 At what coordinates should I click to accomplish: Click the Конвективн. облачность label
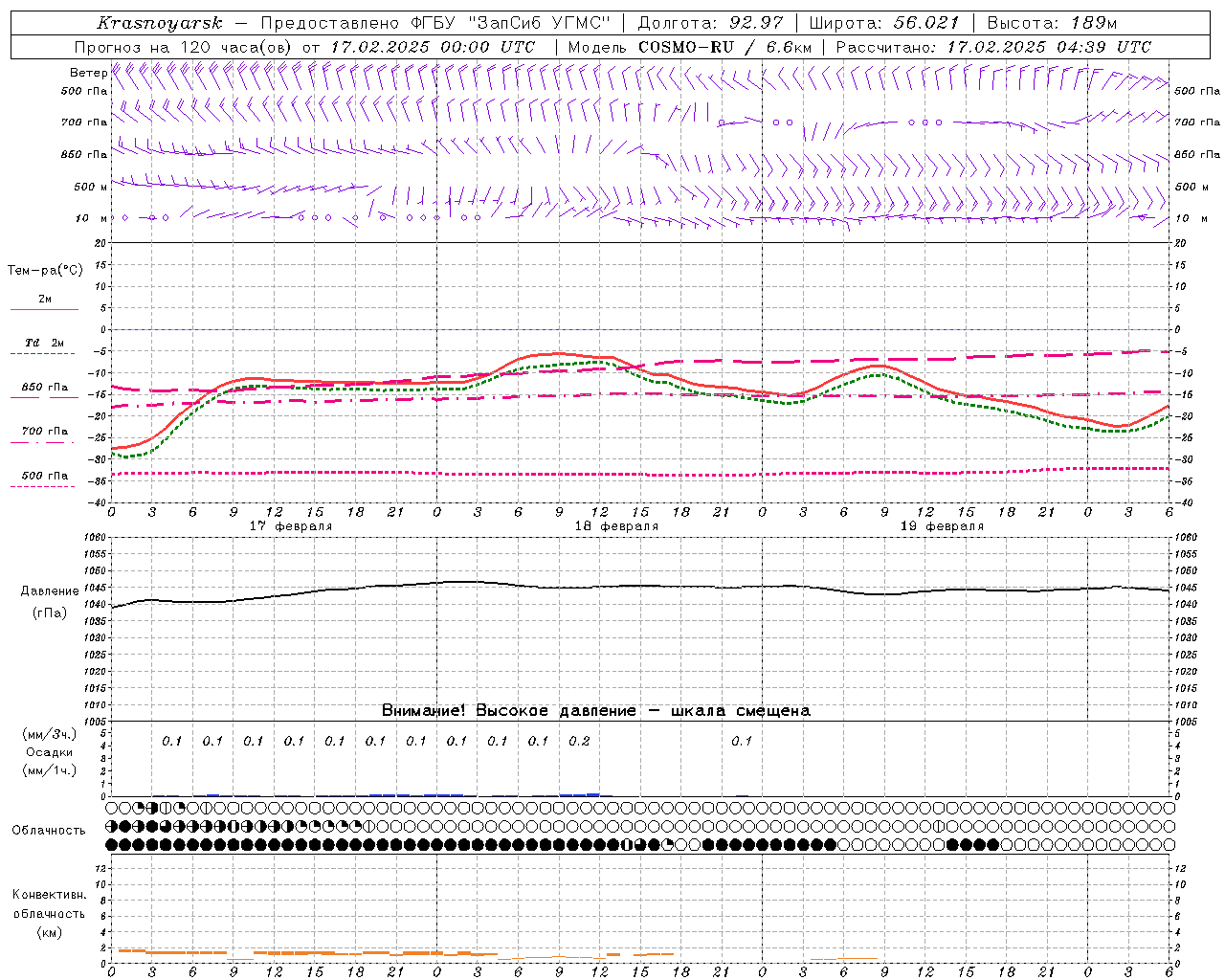click(49, 913)
